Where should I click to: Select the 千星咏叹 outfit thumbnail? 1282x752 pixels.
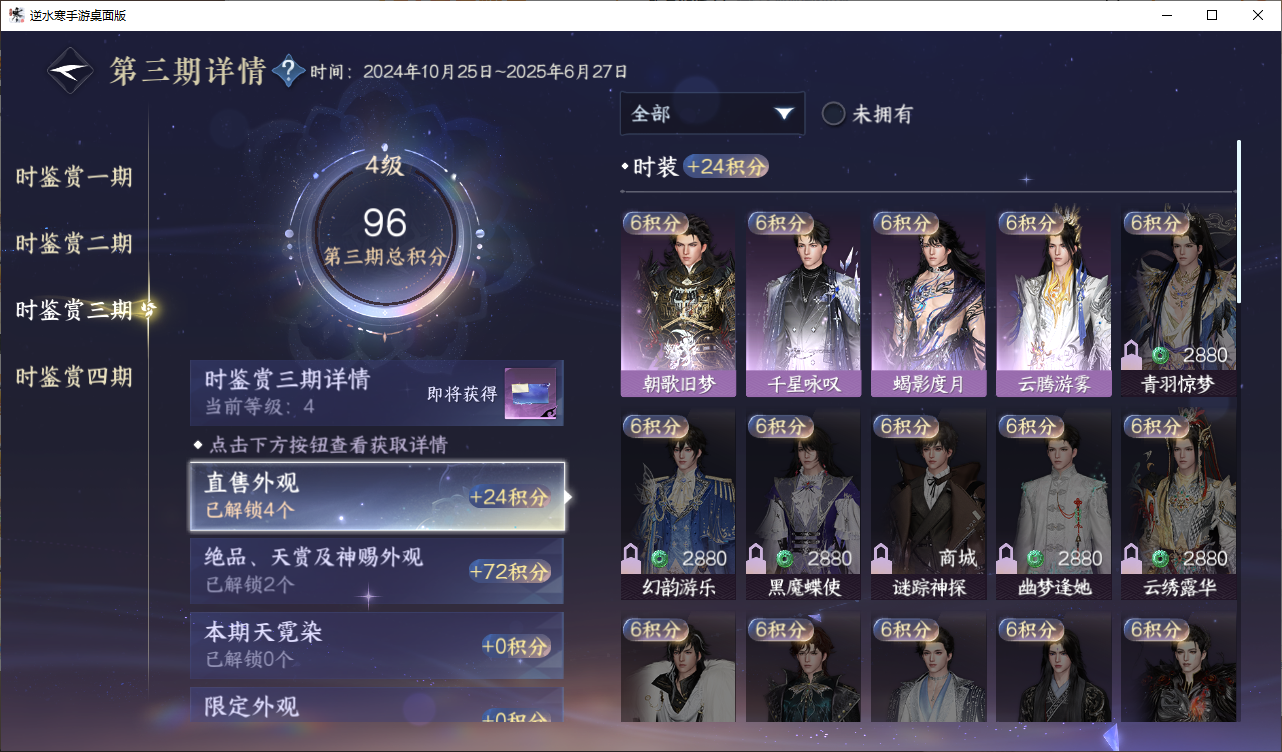[803, 304]
